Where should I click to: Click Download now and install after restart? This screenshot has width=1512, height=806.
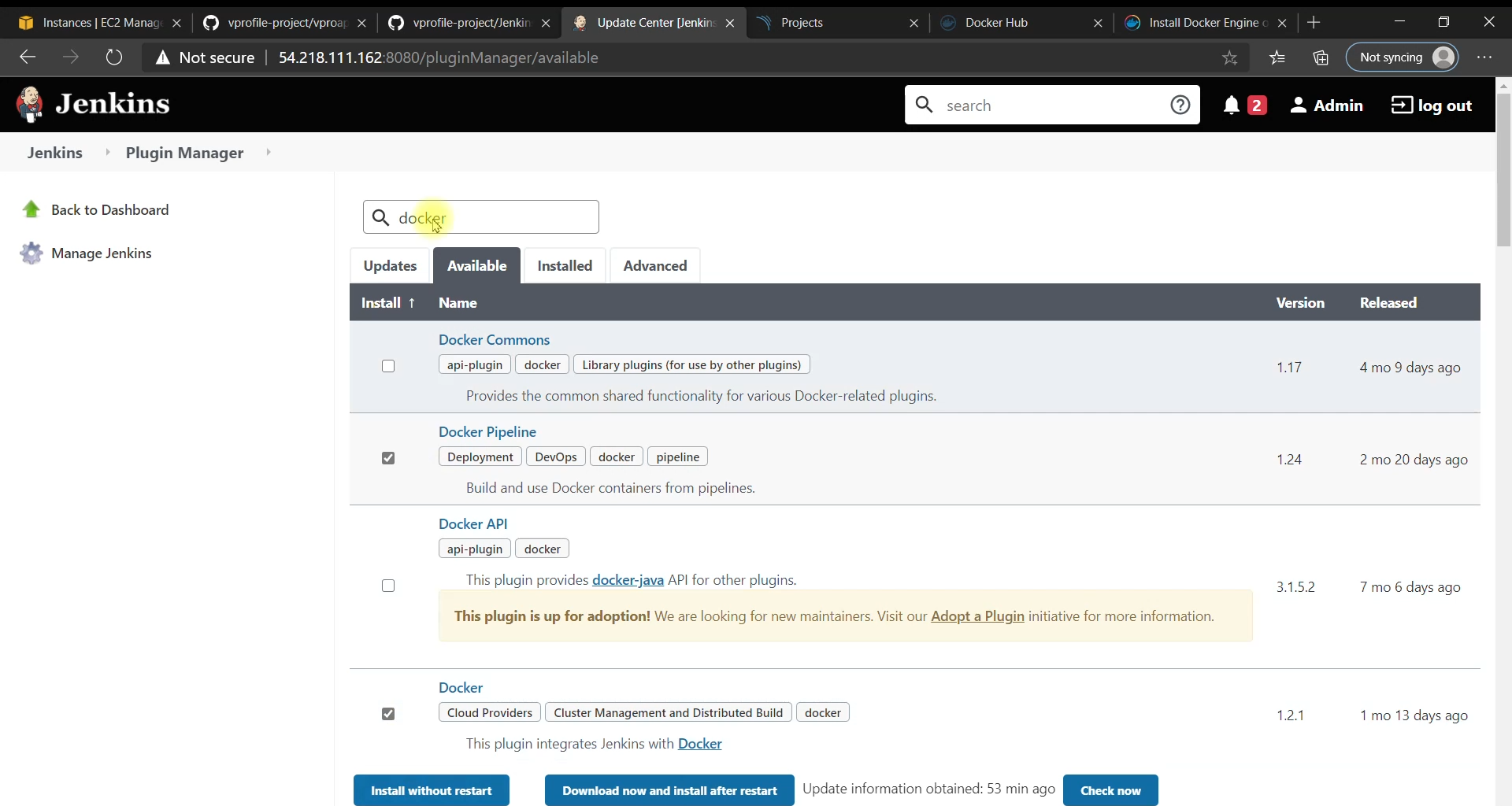[x=669, y=790]
